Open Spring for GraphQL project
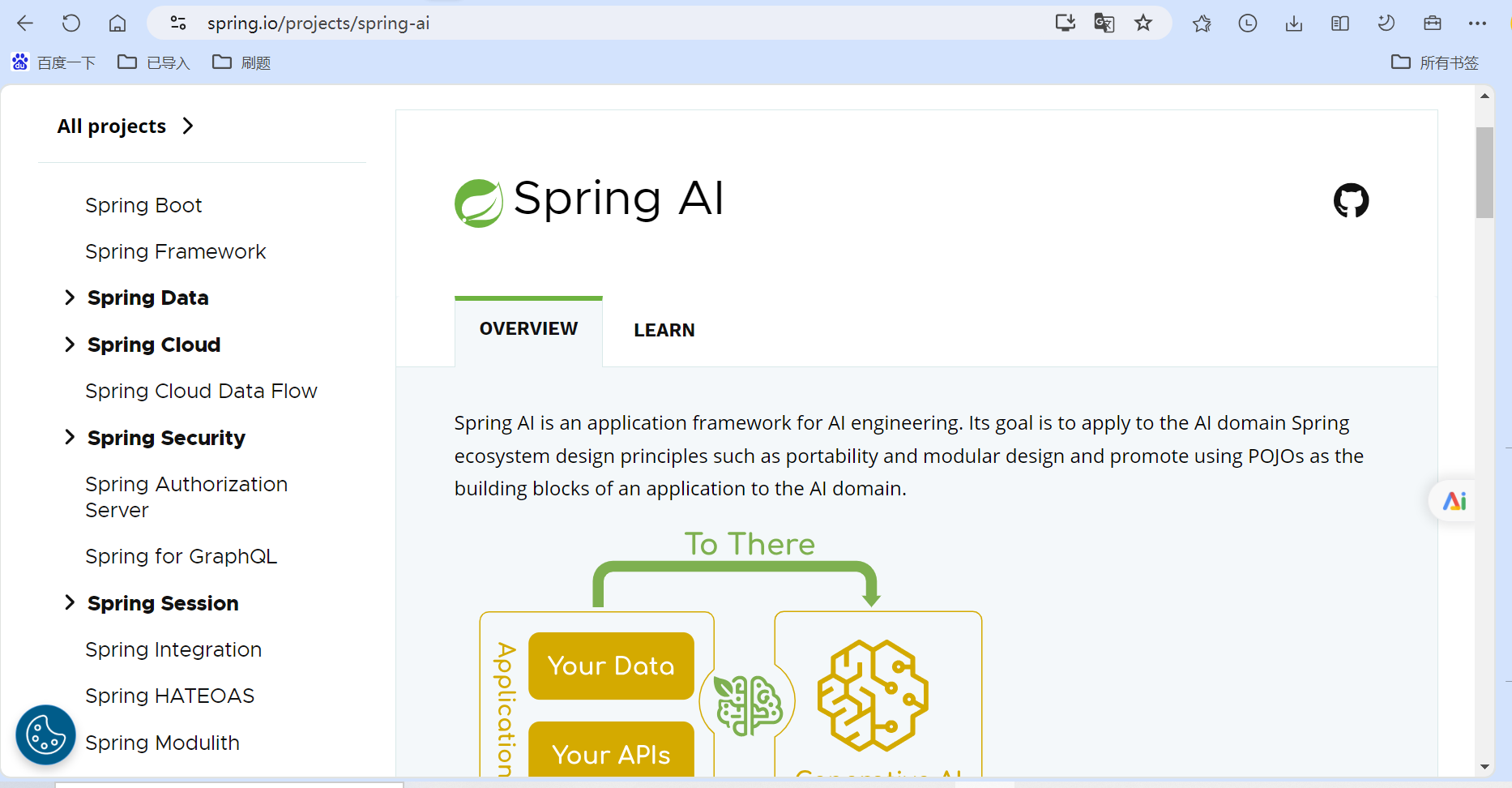The image size is (1512, 788). click(x=182, y=556)
